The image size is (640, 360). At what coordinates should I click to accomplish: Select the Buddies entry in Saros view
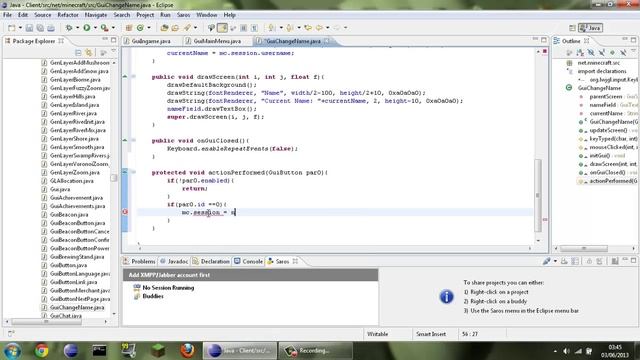point(153,296)
